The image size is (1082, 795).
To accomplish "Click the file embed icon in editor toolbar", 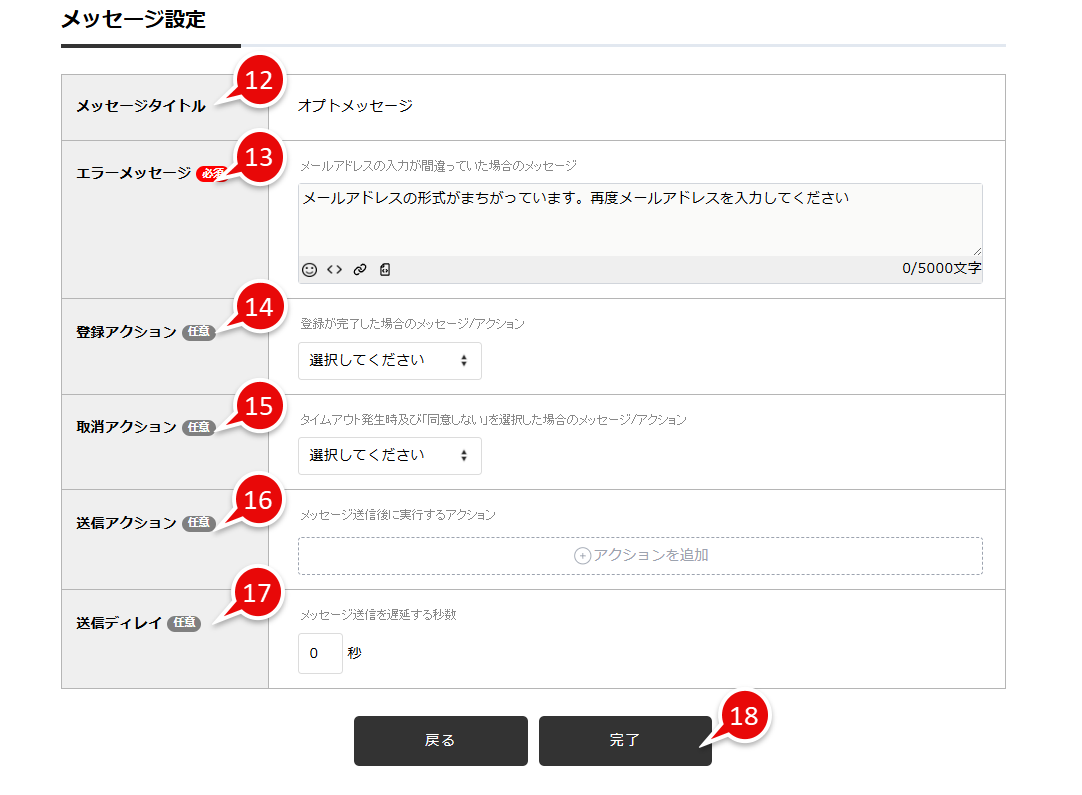I will pyautogui.click(x=384, y=269).
